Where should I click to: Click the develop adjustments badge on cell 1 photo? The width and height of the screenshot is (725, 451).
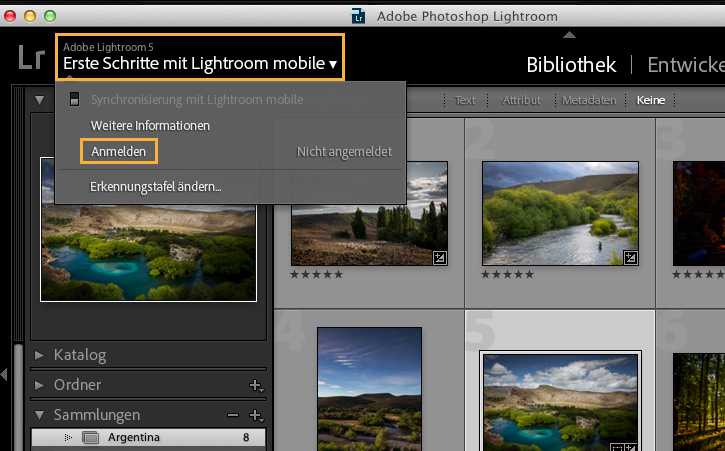click(x=440, y=258)
